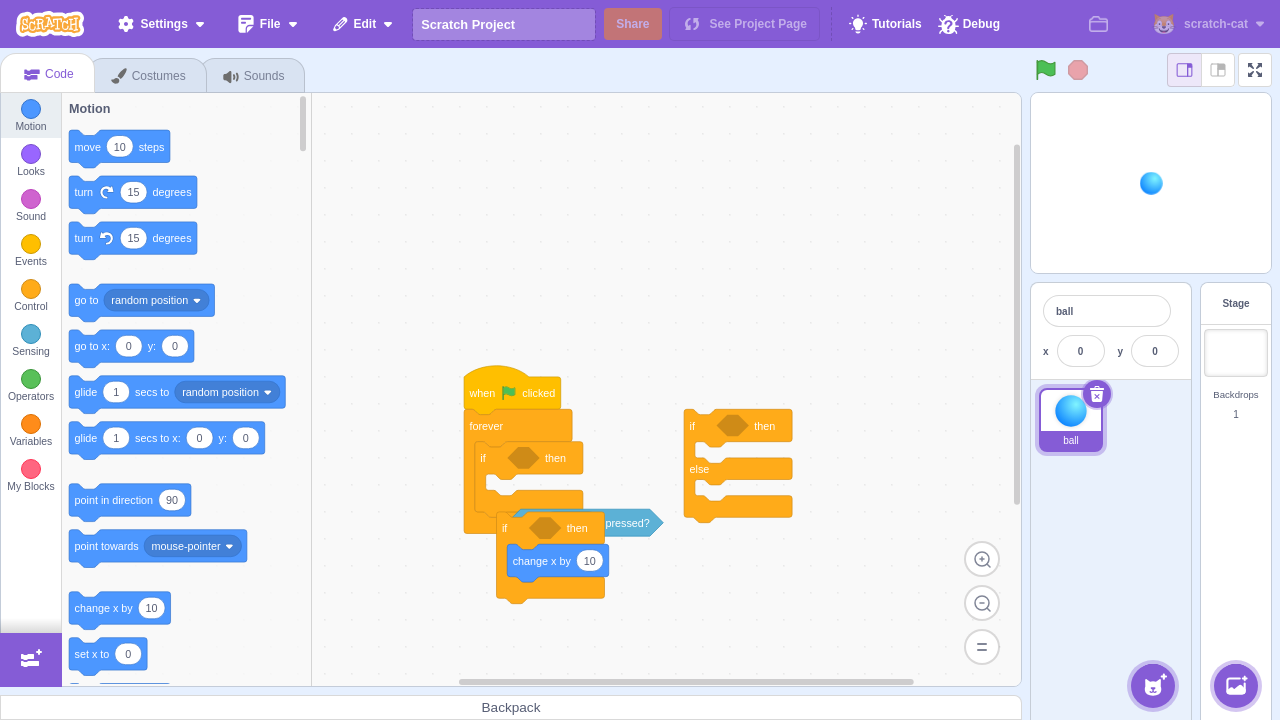Viewport: 1280px width, 720px height.
Task: Open the point towards mouse-pointer dropdown
Action: 193,546
